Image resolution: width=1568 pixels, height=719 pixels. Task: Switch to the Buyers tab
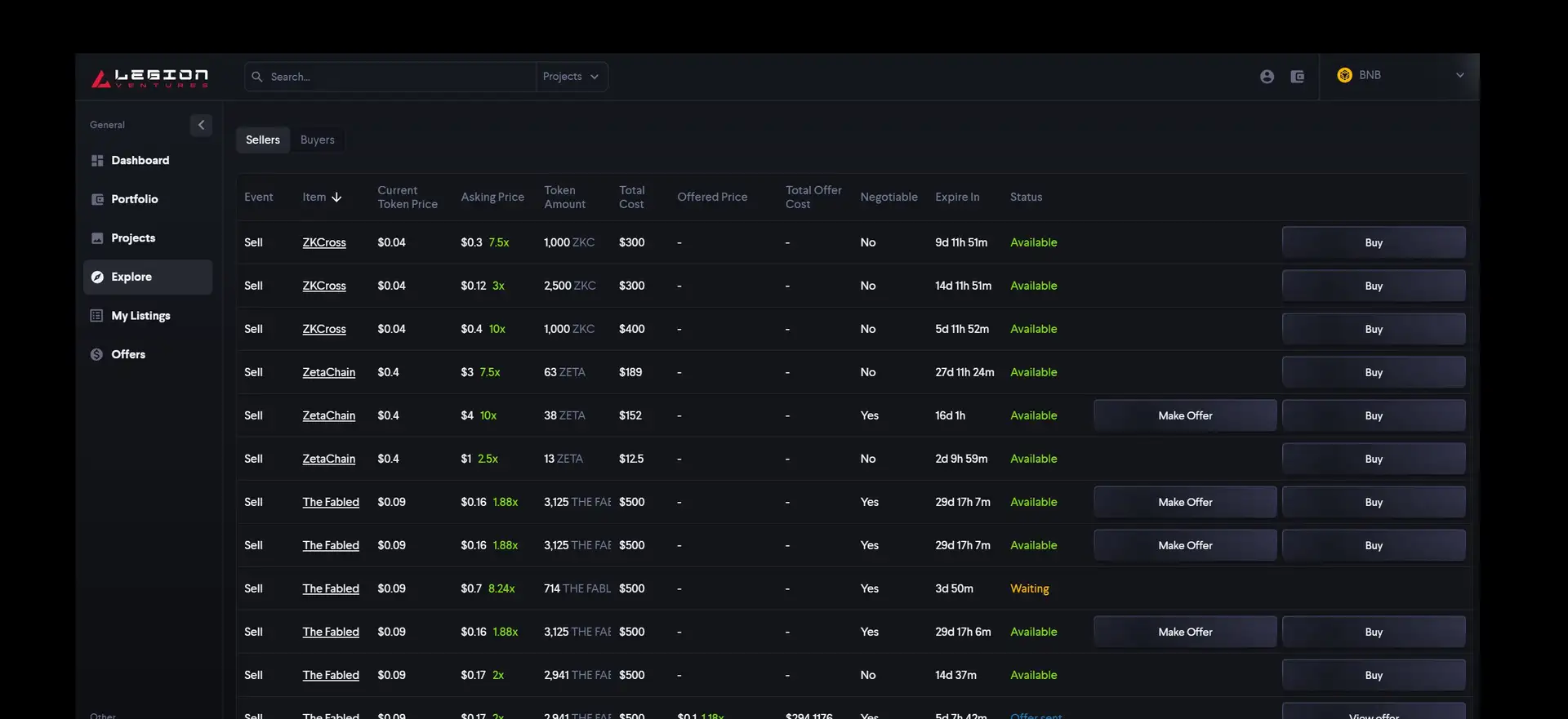tap(317, 140)
